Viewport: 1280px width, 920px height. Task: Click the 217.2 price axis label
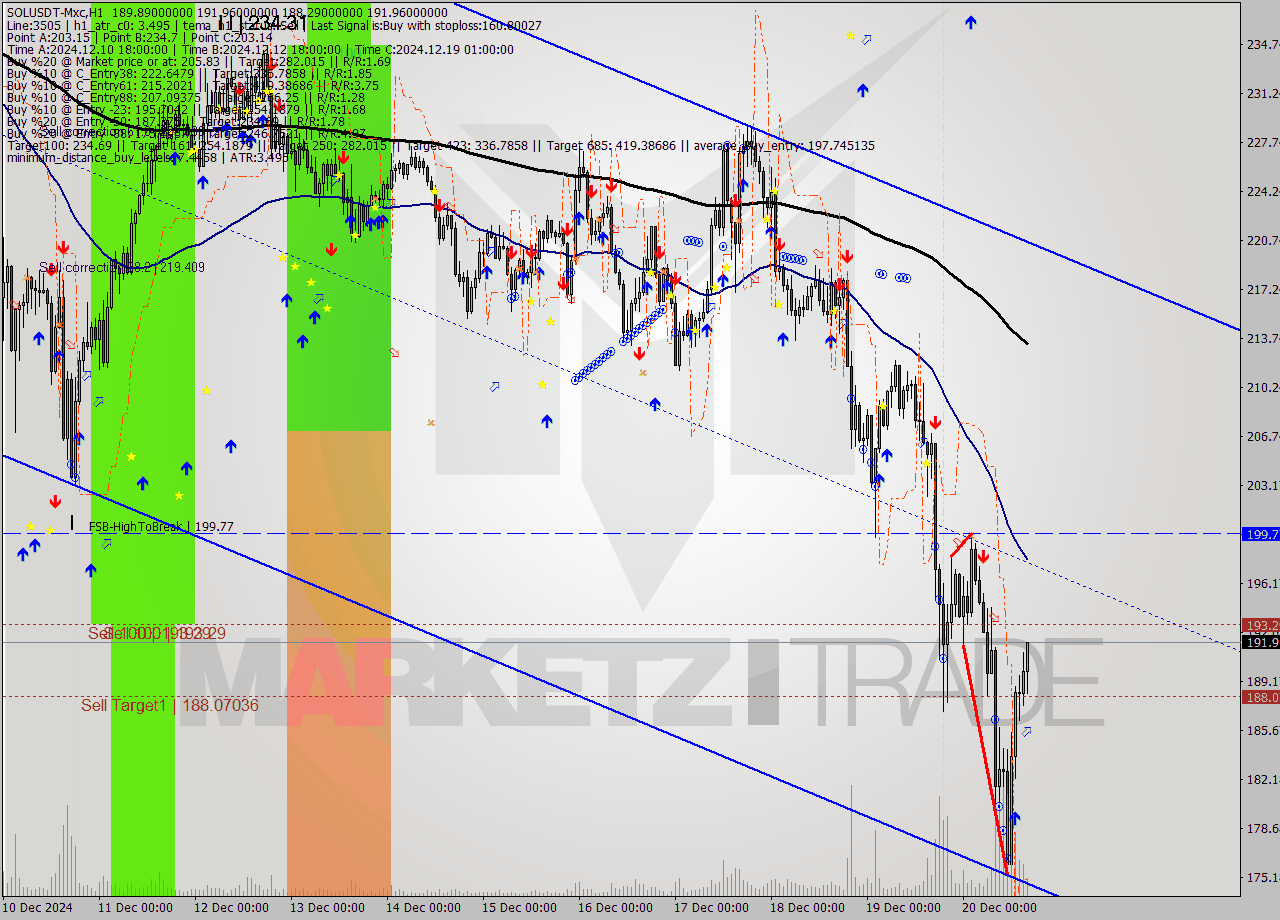tap(1262, 289)
